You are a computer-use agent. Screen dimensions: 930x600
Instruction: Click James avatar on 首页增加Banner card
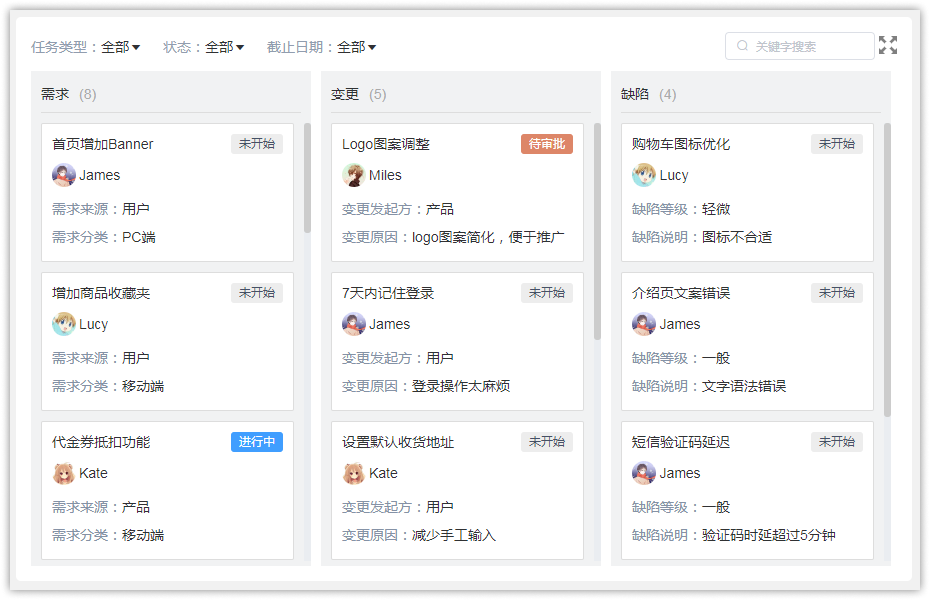pyautogui.click(x=63, y=175)
